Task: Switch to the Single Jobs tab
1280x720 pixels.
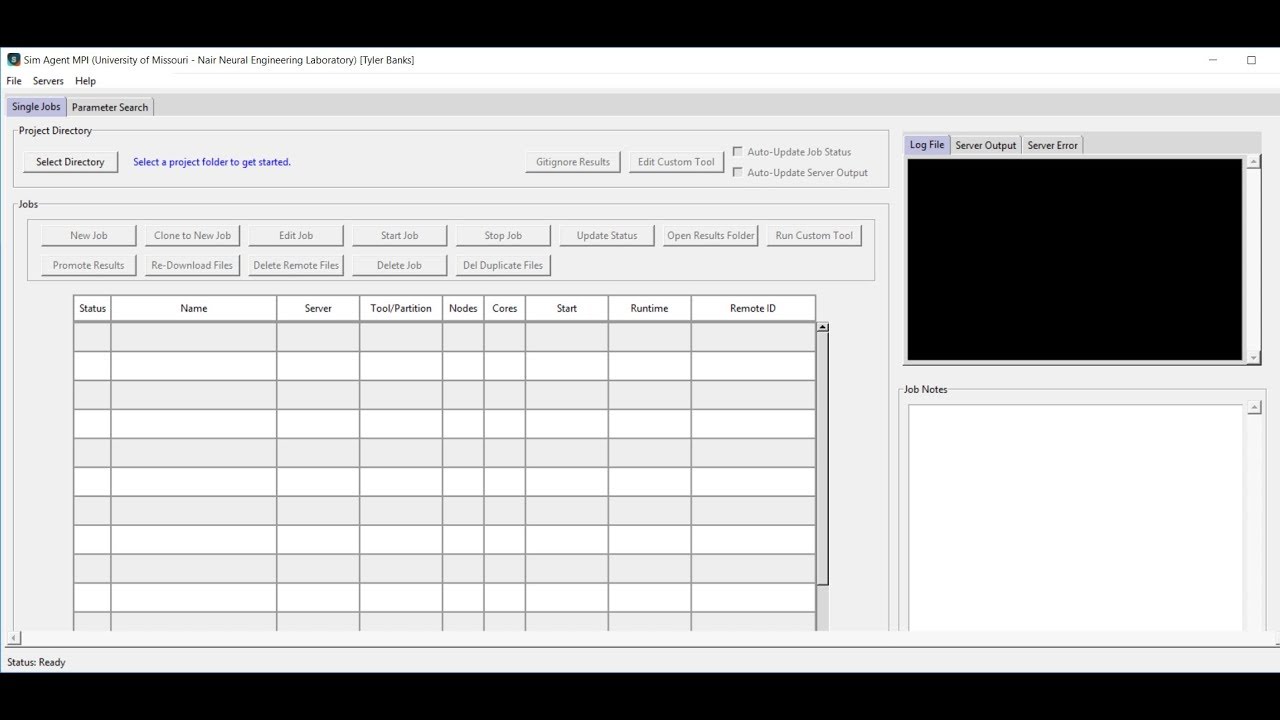Action: pos(37,107)
